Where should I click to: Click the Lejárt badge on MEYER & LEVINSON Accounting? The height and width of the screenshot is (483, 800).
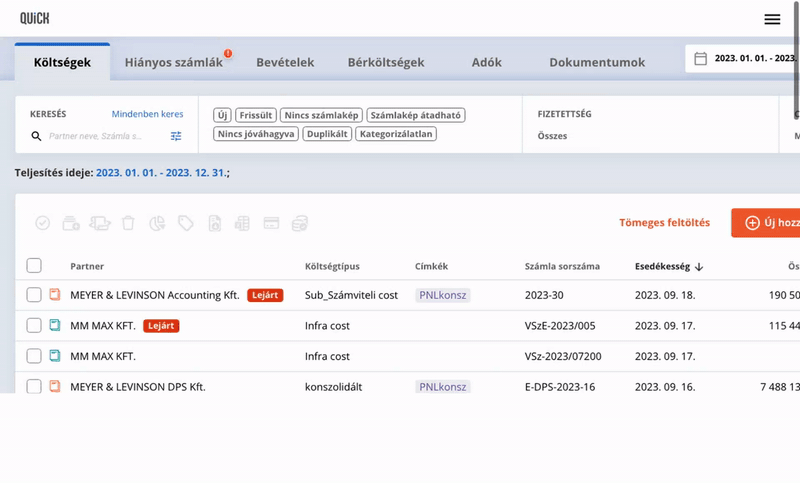265,295
